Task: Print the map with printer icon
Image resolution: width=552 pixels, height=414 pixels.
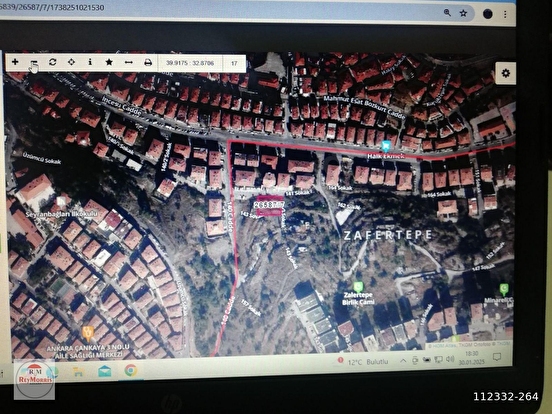Action: 148,63
